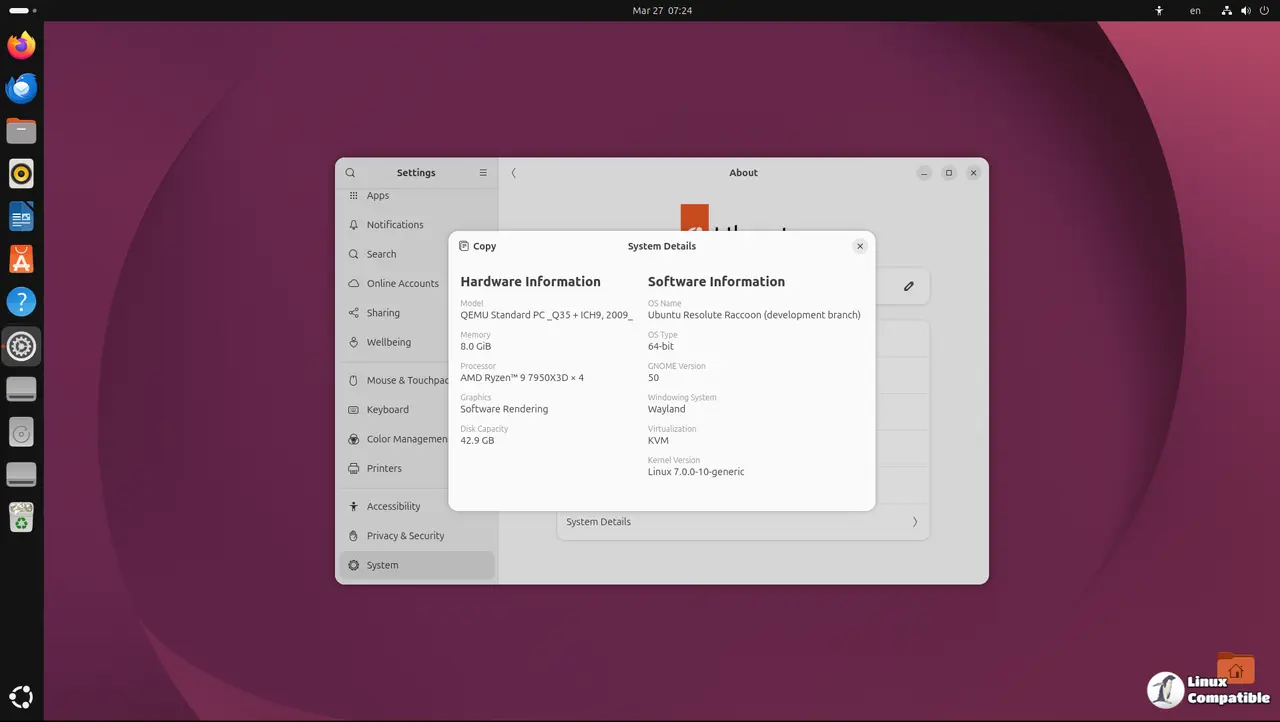Viewport: 1280px width, 722px height.
Task: Go back using the About back arrow
Action: tap(514, 173)
